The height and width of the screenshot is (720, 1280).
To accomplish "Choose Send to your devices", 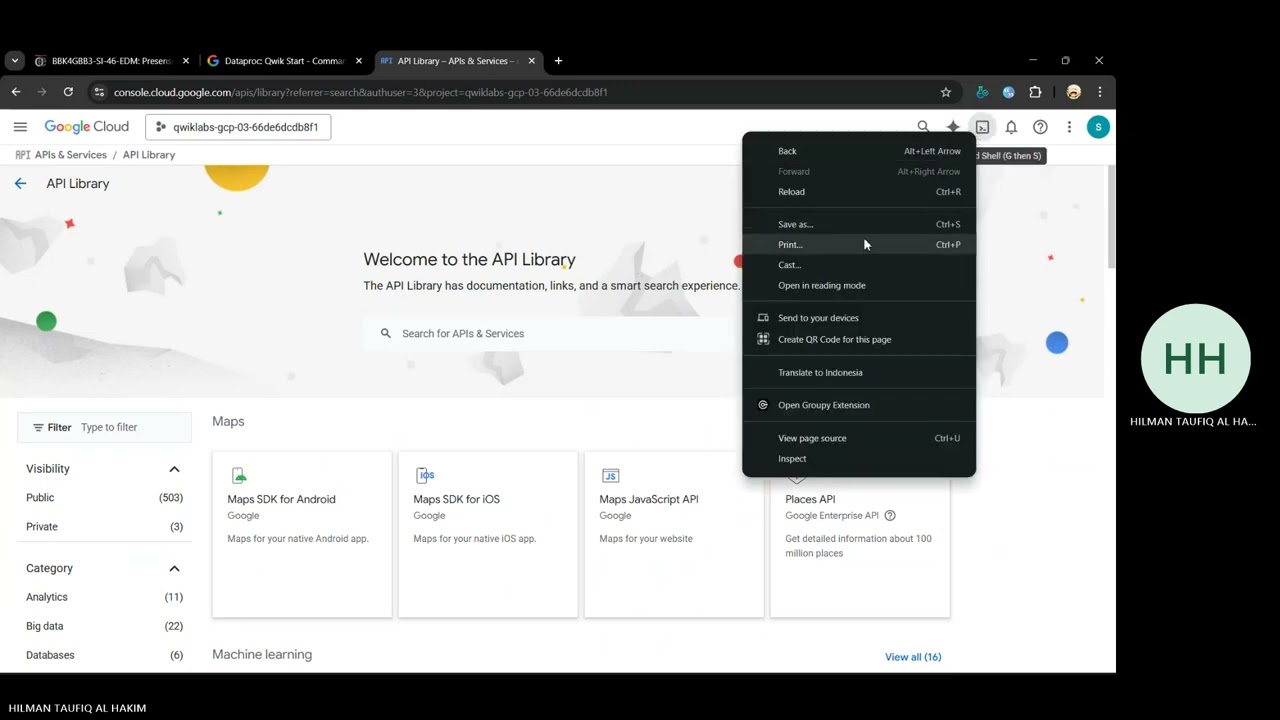I will (x=859, y=318).
